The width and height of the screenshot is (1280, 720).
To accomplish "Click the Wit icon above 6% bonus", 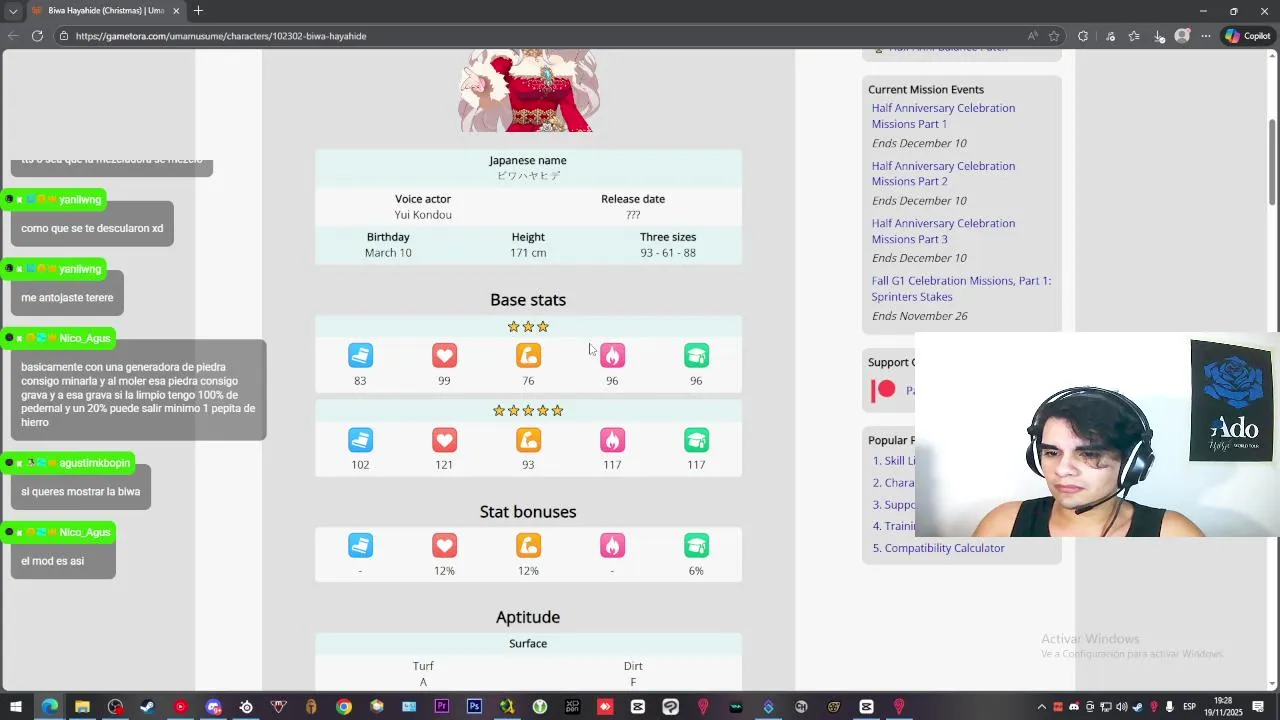I will pyautogui.click(x=696, y=545).
